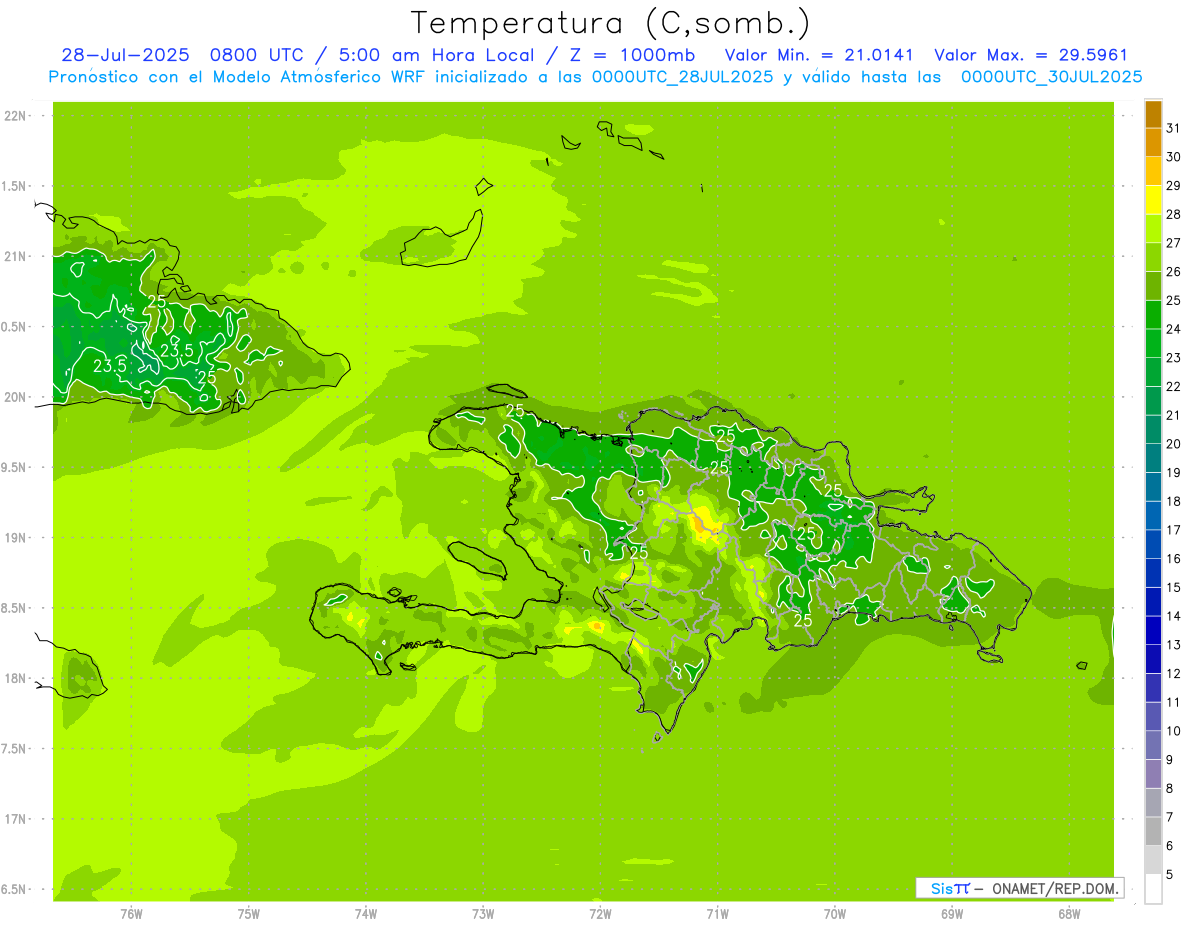
Task: Click the legend value '10'
Action: coord(1174,731)
